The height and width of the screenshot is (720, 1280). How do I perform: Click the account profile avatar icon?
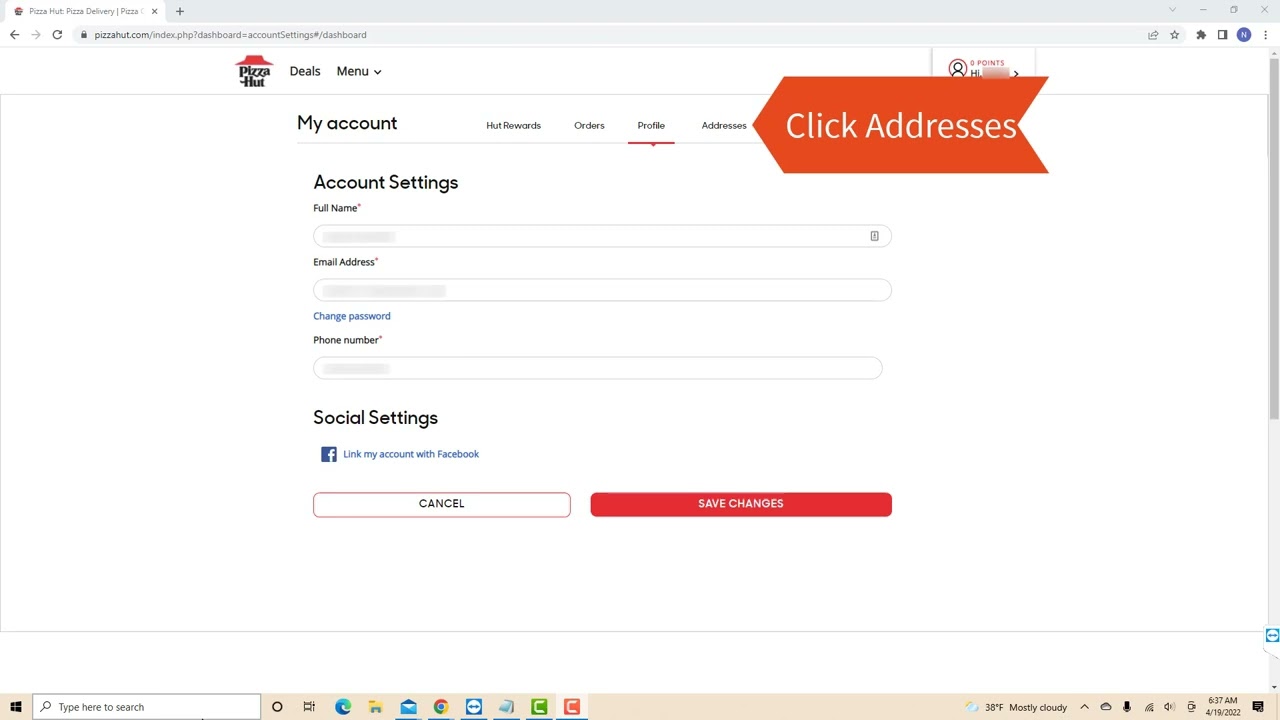click(958, 69)
